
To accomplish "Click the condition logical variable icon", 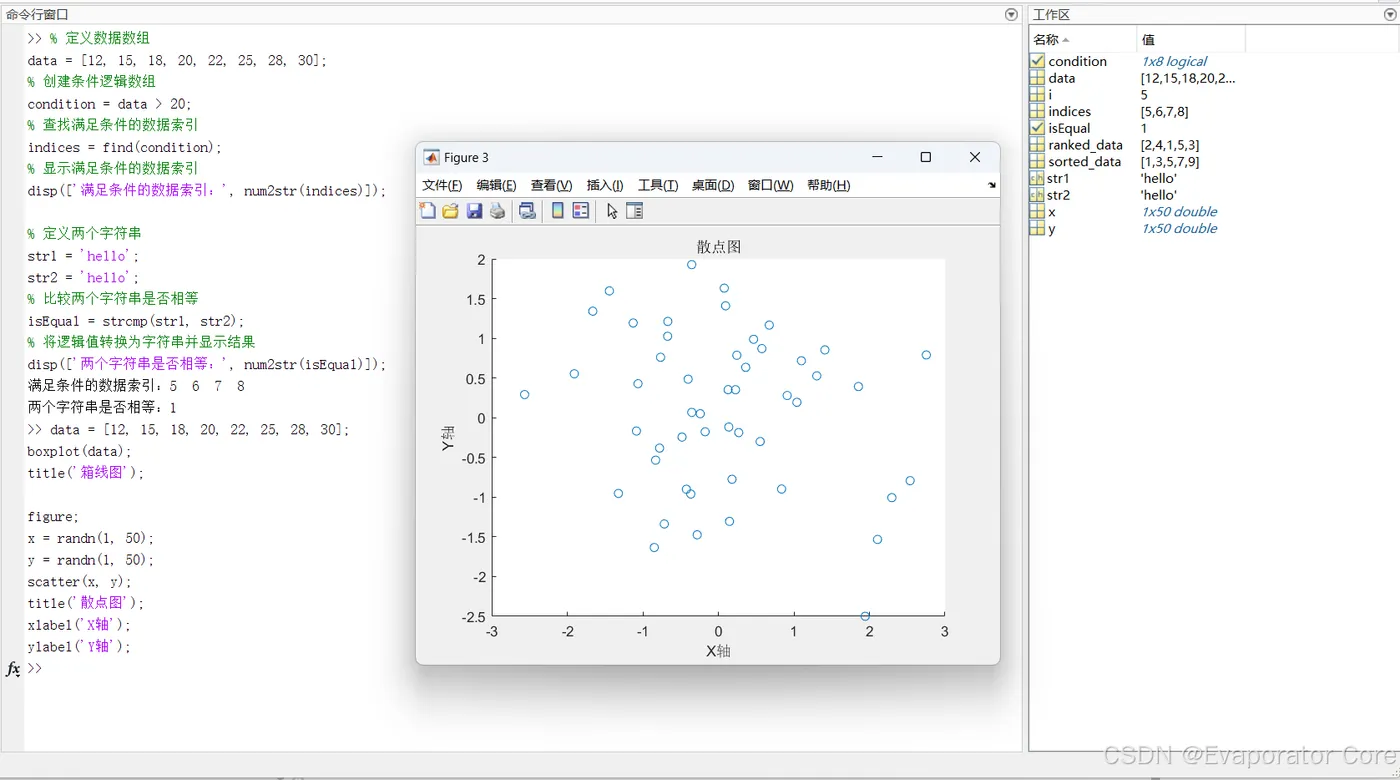I will (1037, 61).
